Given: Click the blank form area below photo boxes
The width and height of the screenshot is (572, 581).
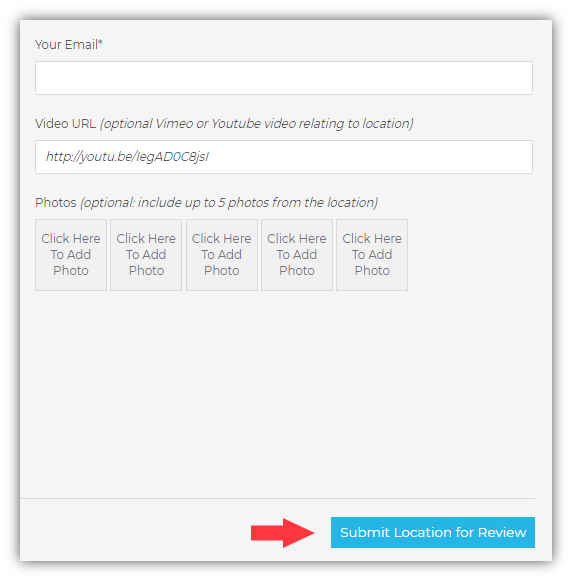Looking at the screenshot, I should pos(284,393).
